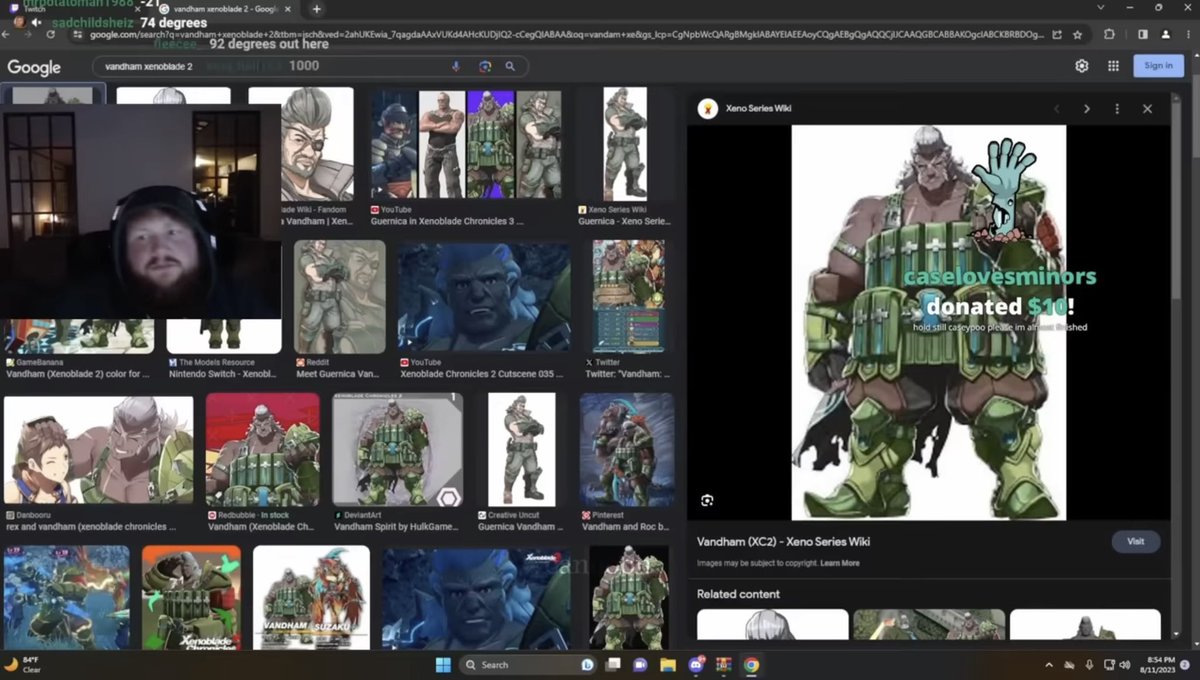Click the magnifier search submit icon

pos(510,66)
